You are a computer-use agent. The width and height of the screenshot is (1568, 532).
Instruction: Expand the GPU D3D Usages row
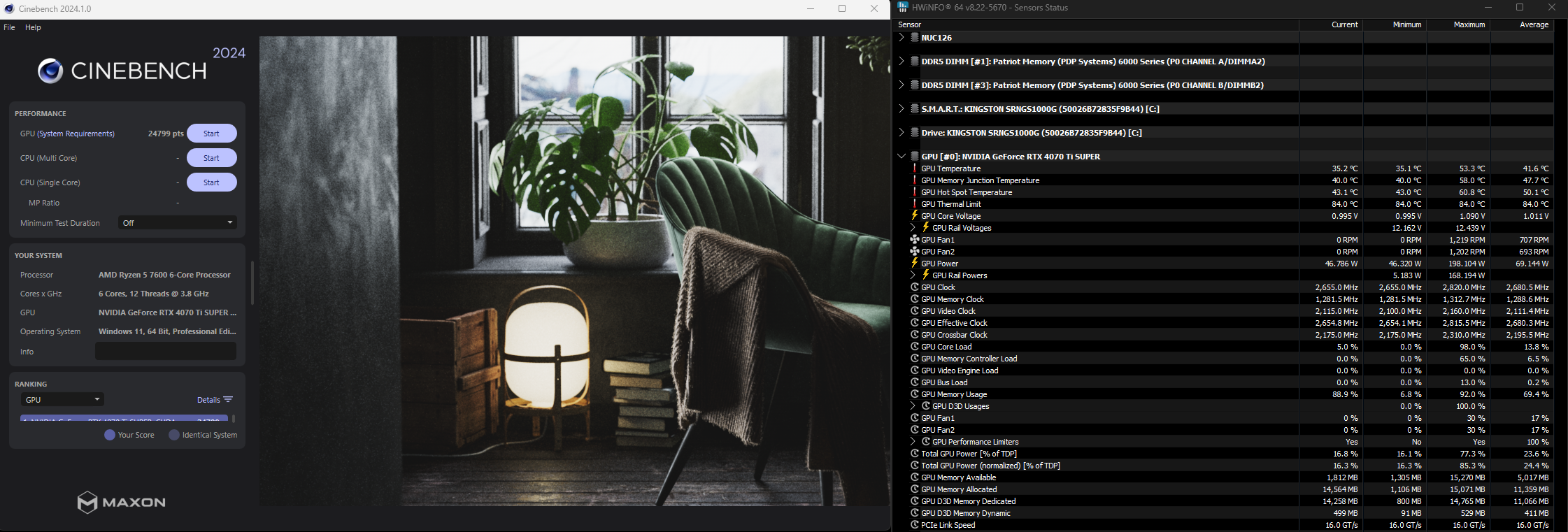(913, 406)
